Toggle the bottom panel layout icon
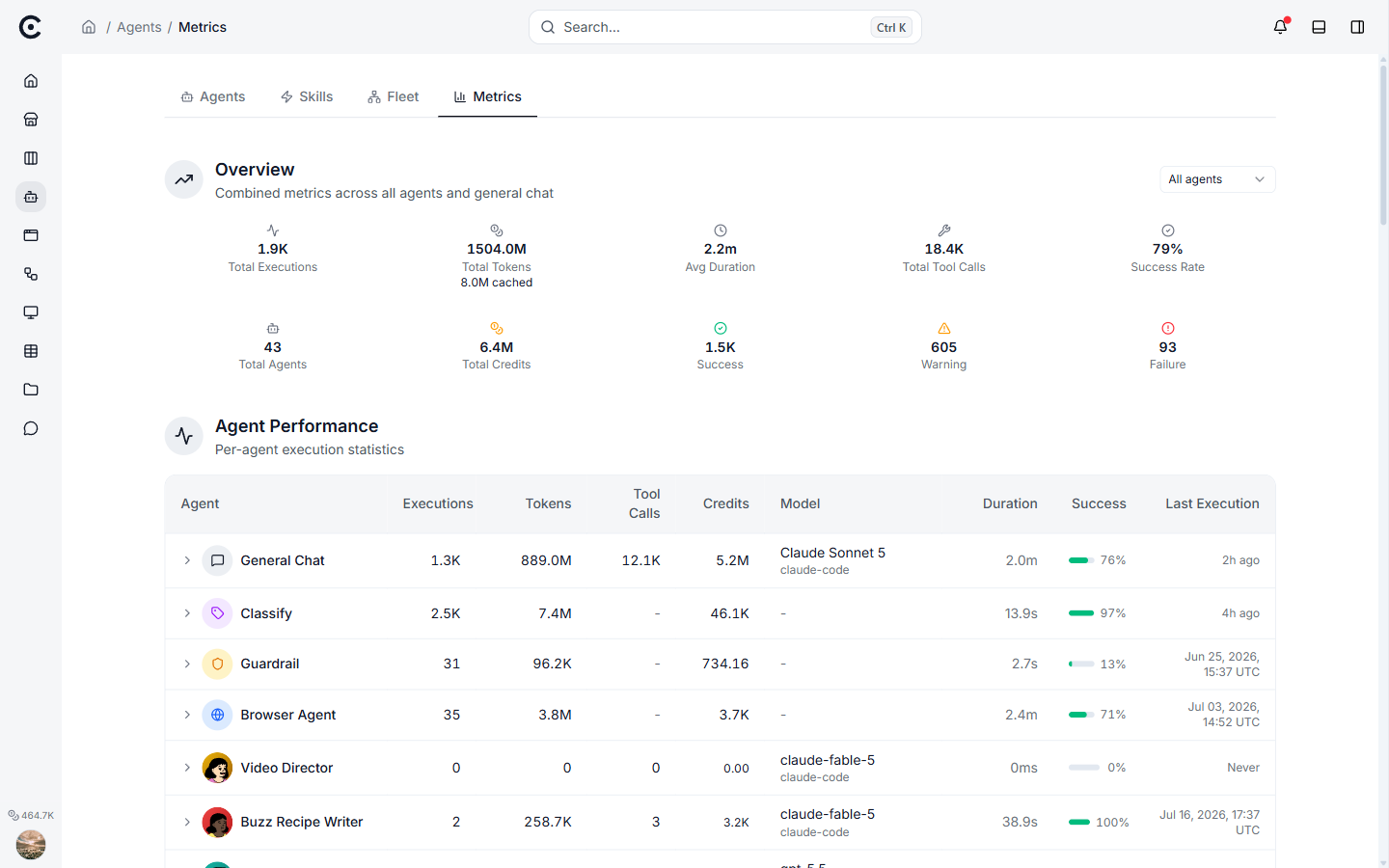1389x868 pixels. [x=1319, y=27]
